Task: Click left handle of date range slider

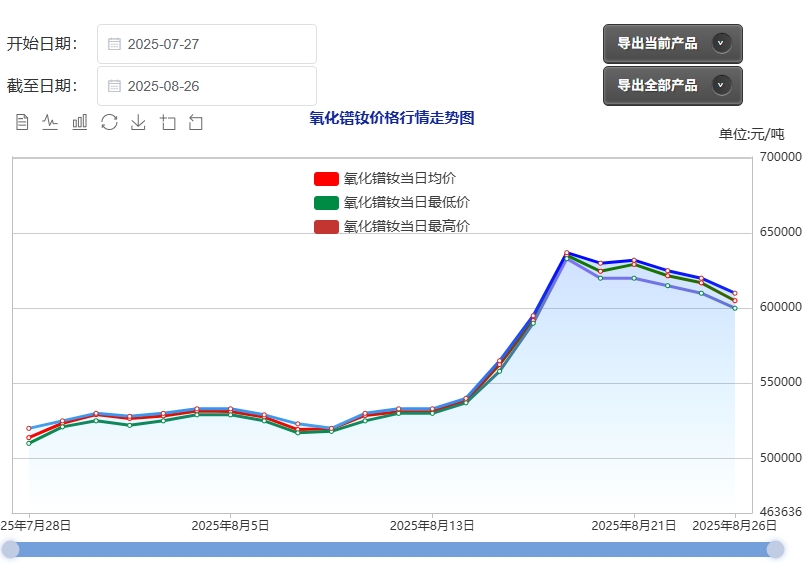Action: tap(10, 549)
